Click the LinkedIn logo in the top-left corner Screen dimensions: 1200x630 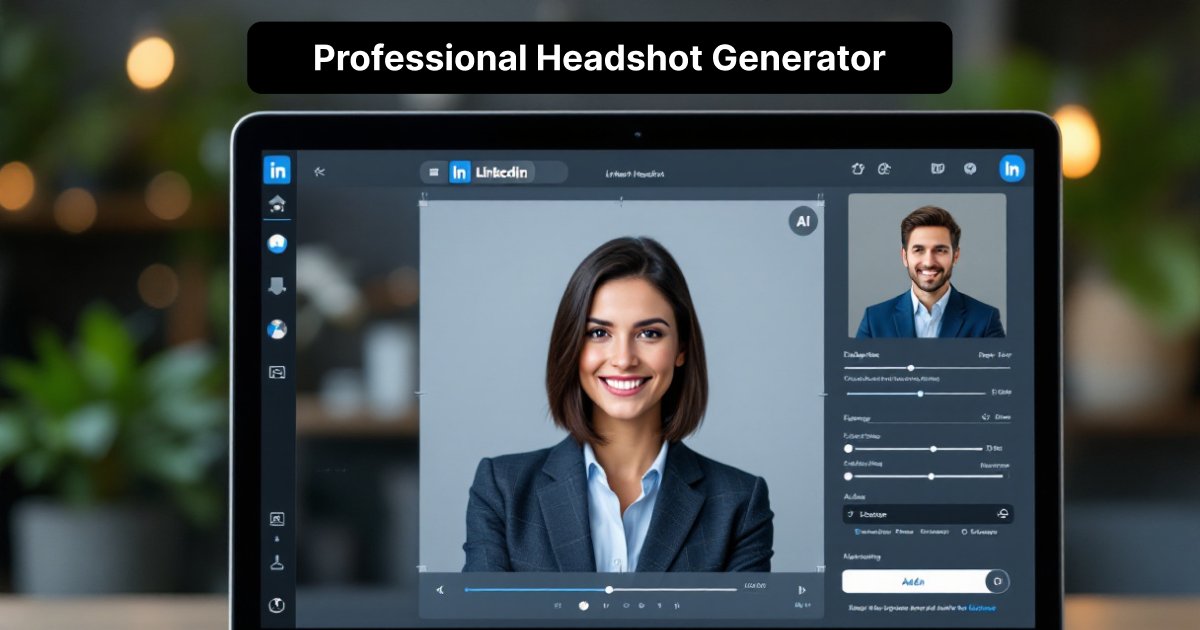[279, 170]
